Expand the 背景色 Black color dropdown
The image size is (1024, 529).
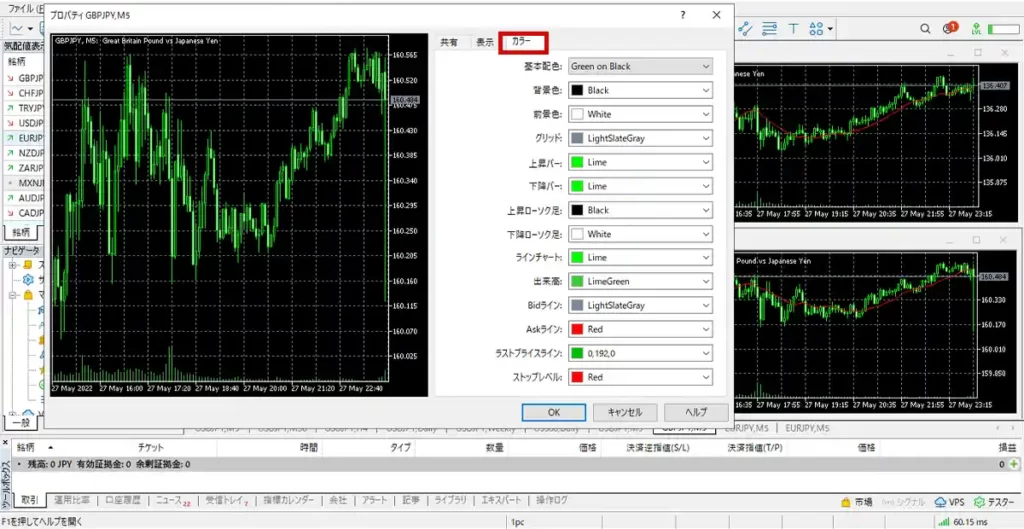click(640, 90)
